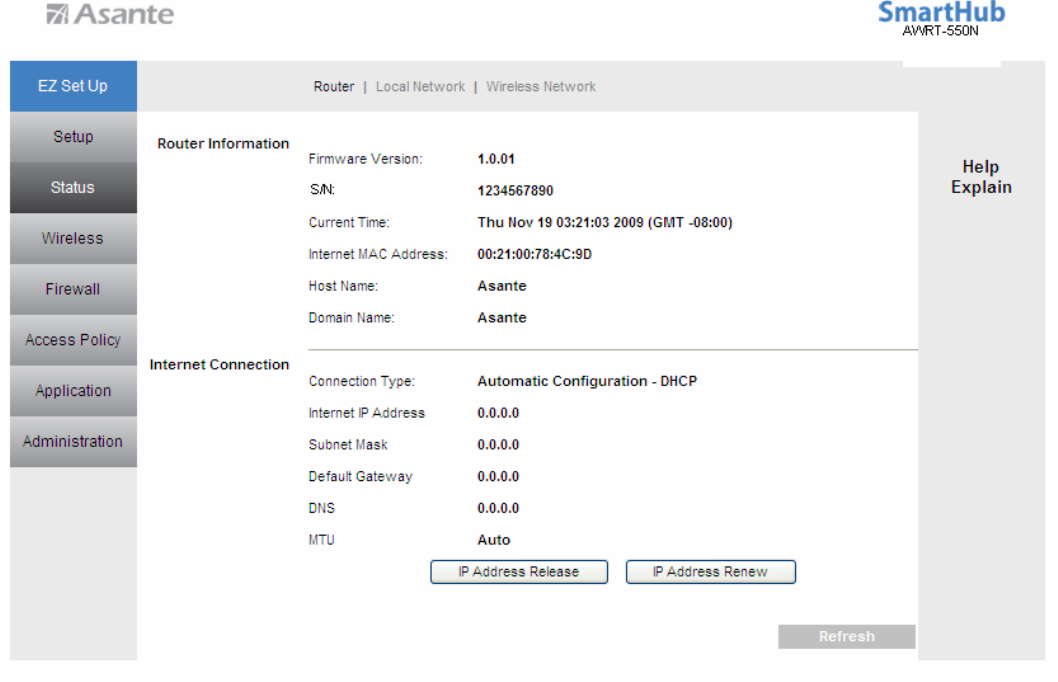Click the Default Gateway value 0.0.0.0

tap(498, 476)
